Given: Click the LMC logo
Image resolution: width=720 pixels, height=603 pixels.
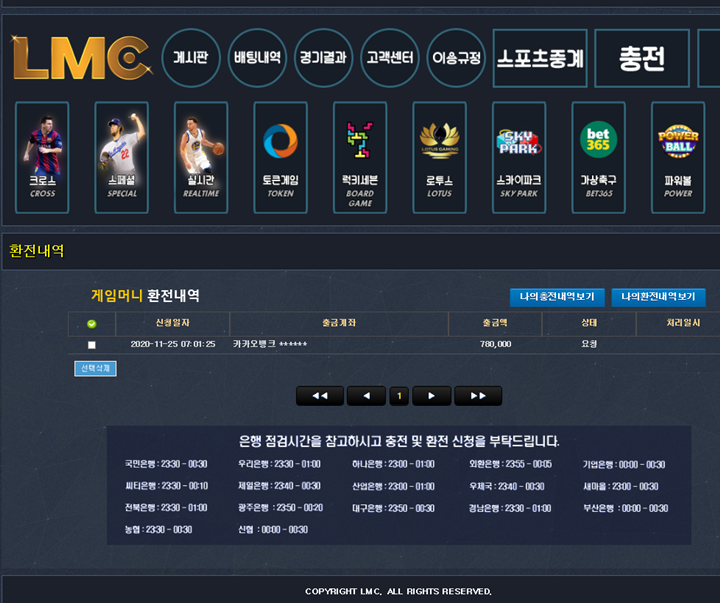Looking at the screenshot, I should pyautogui.click(x=82, y=58).
